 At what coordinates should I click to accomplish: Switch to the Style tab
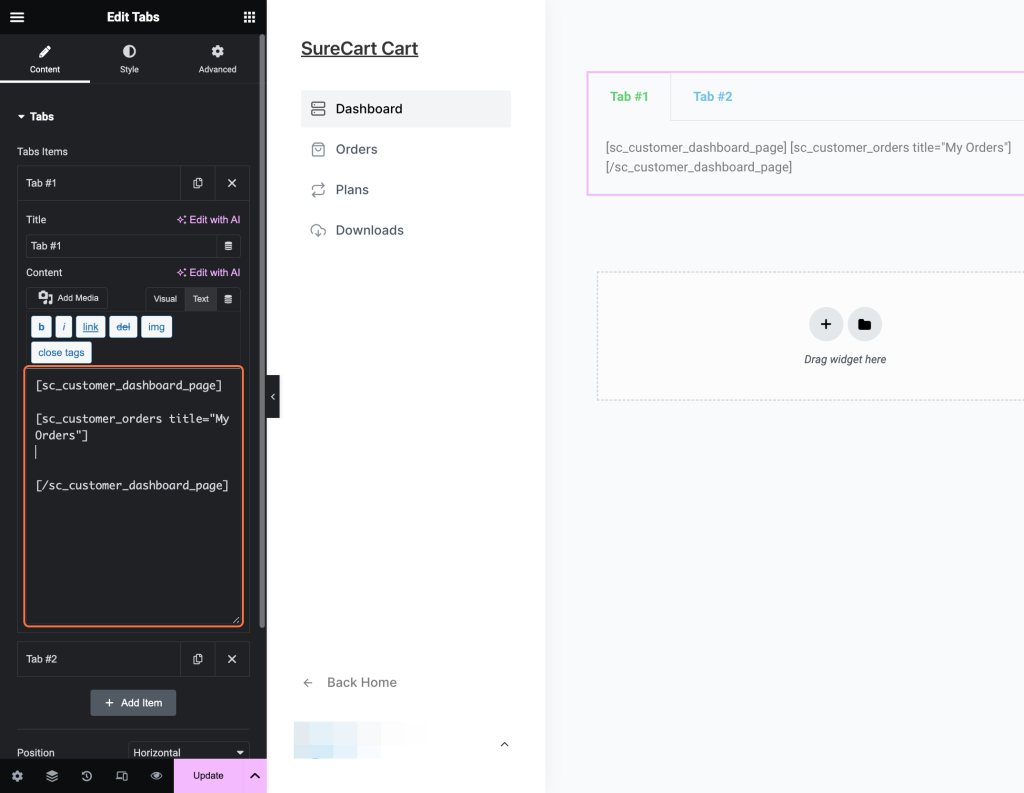point(128,59)
